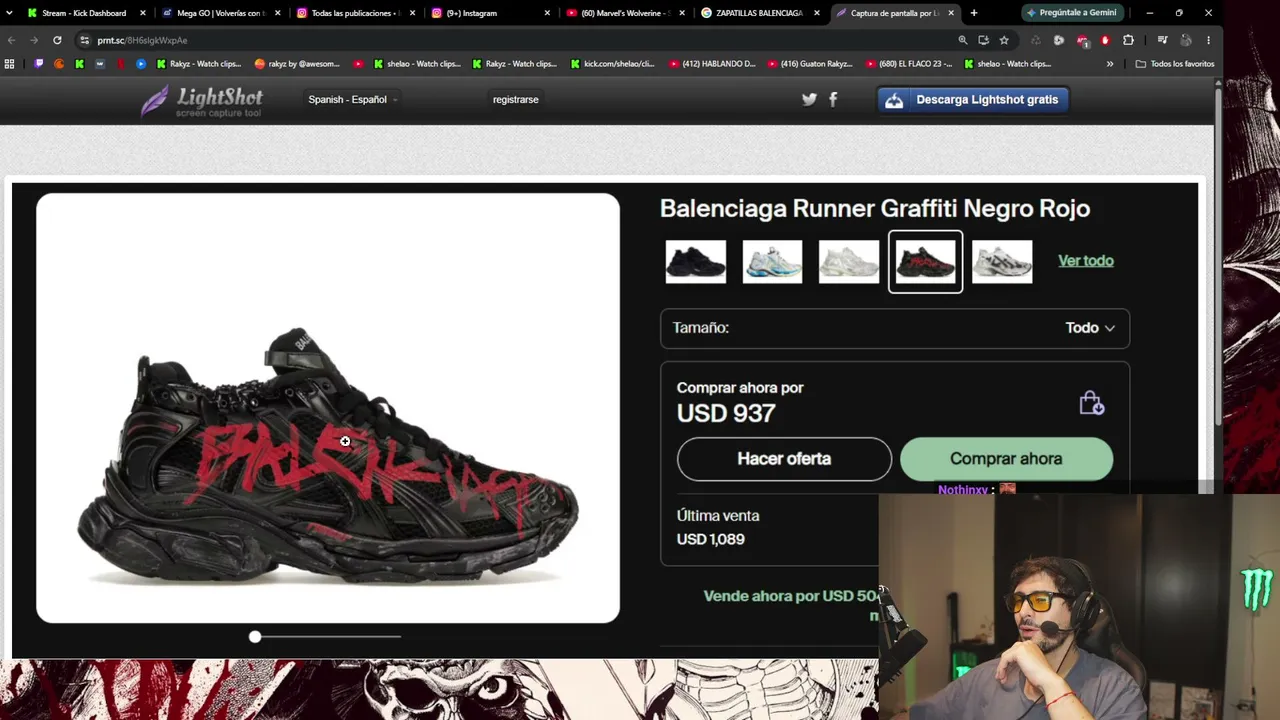The image size is (1280, 720).
Task: Click the Comprar ahora button
Action: (1006, 459)
